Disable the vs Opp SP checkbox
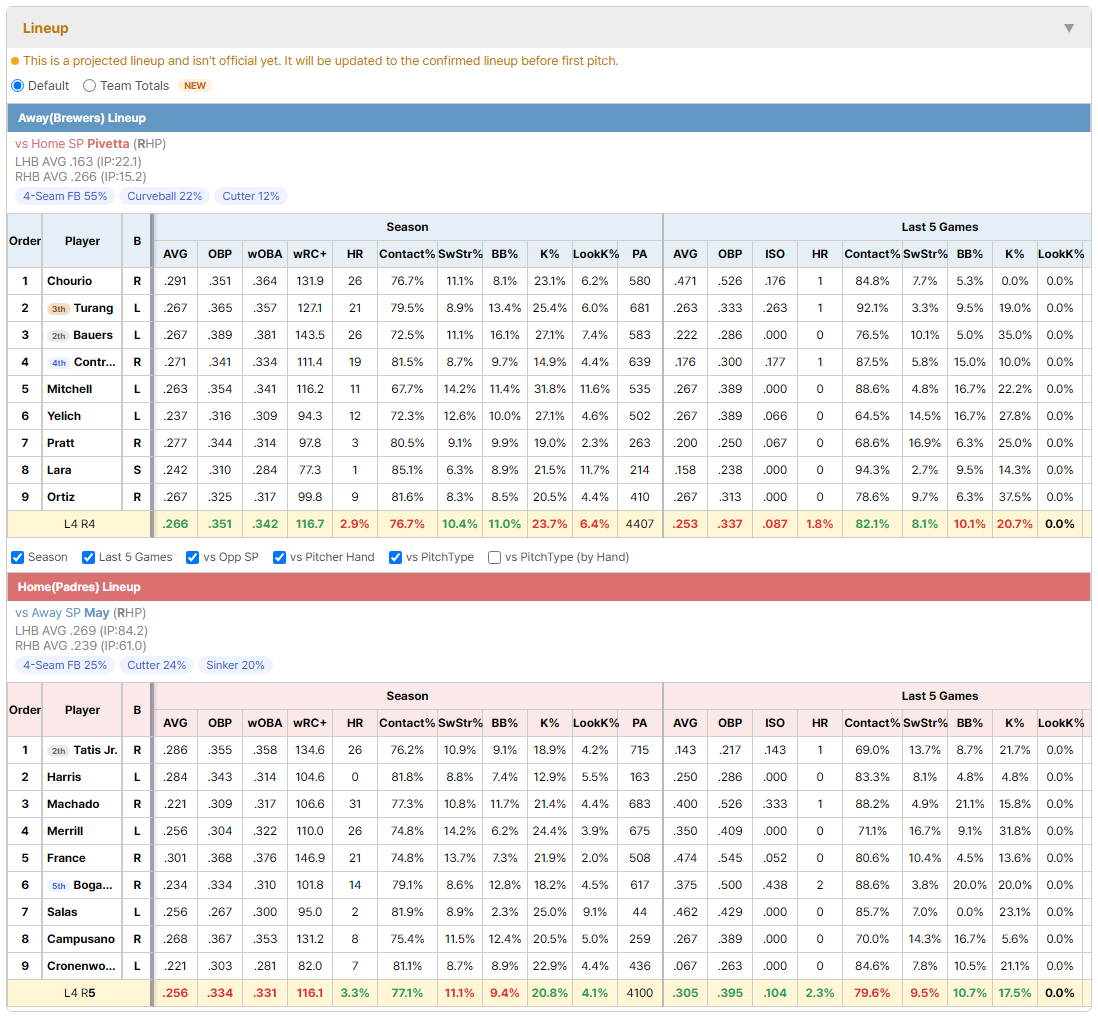Image resolution: width=1098 pixels, height=1018 pixels. [x=193, y=557]
